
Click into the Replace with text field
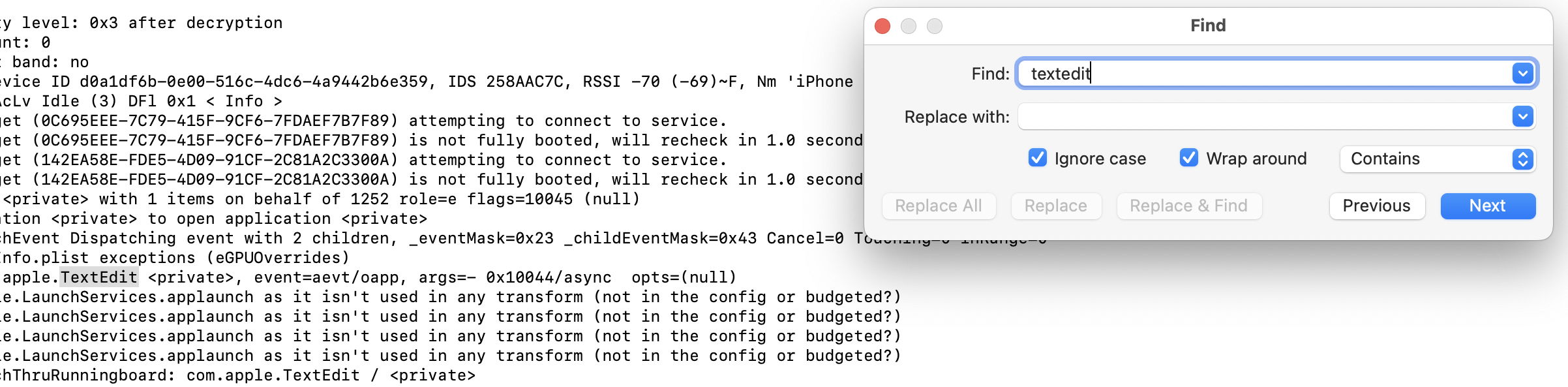click(1264, 117)
